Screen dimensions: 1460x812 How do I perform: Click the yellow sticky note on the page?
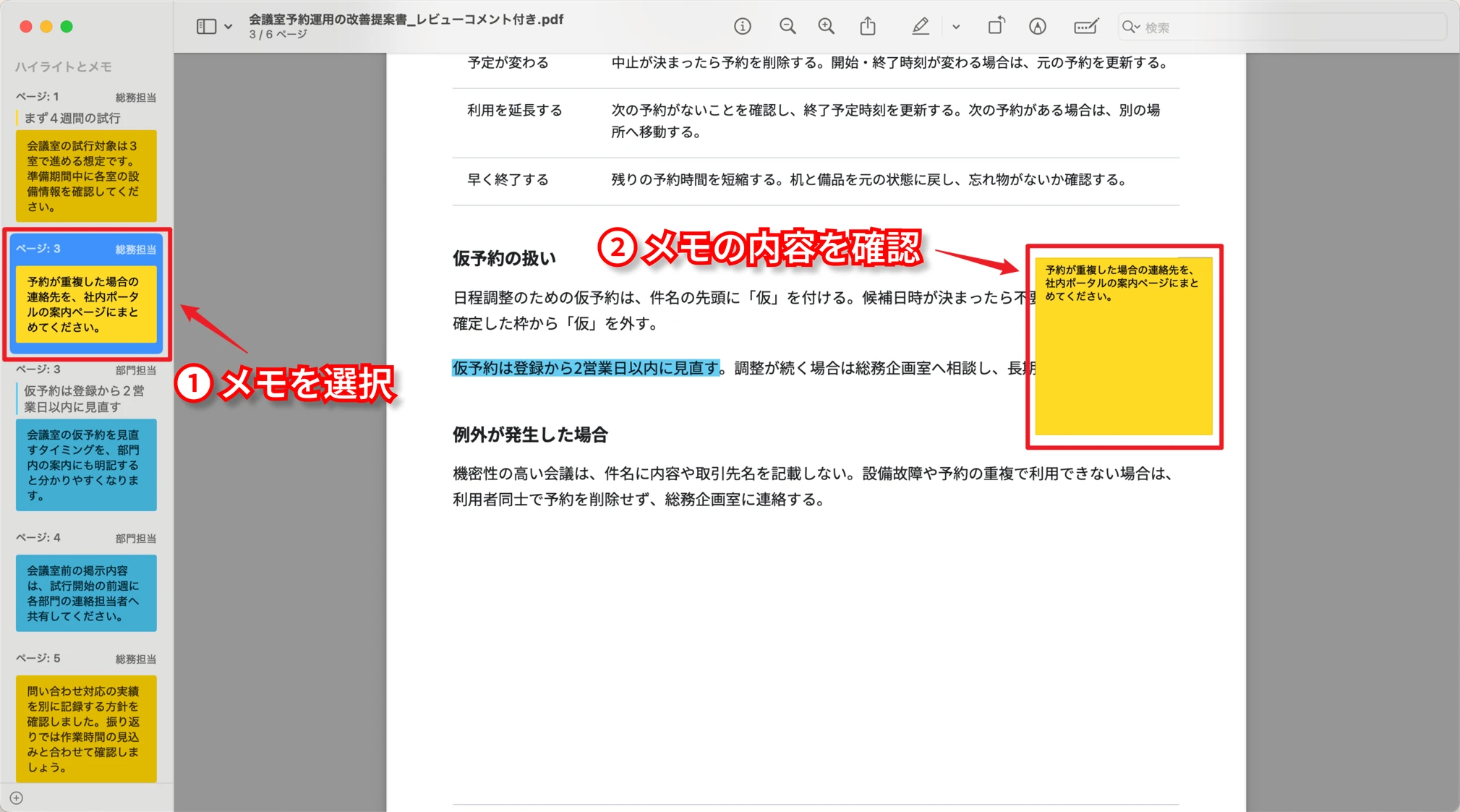[x=1124, y=346]
